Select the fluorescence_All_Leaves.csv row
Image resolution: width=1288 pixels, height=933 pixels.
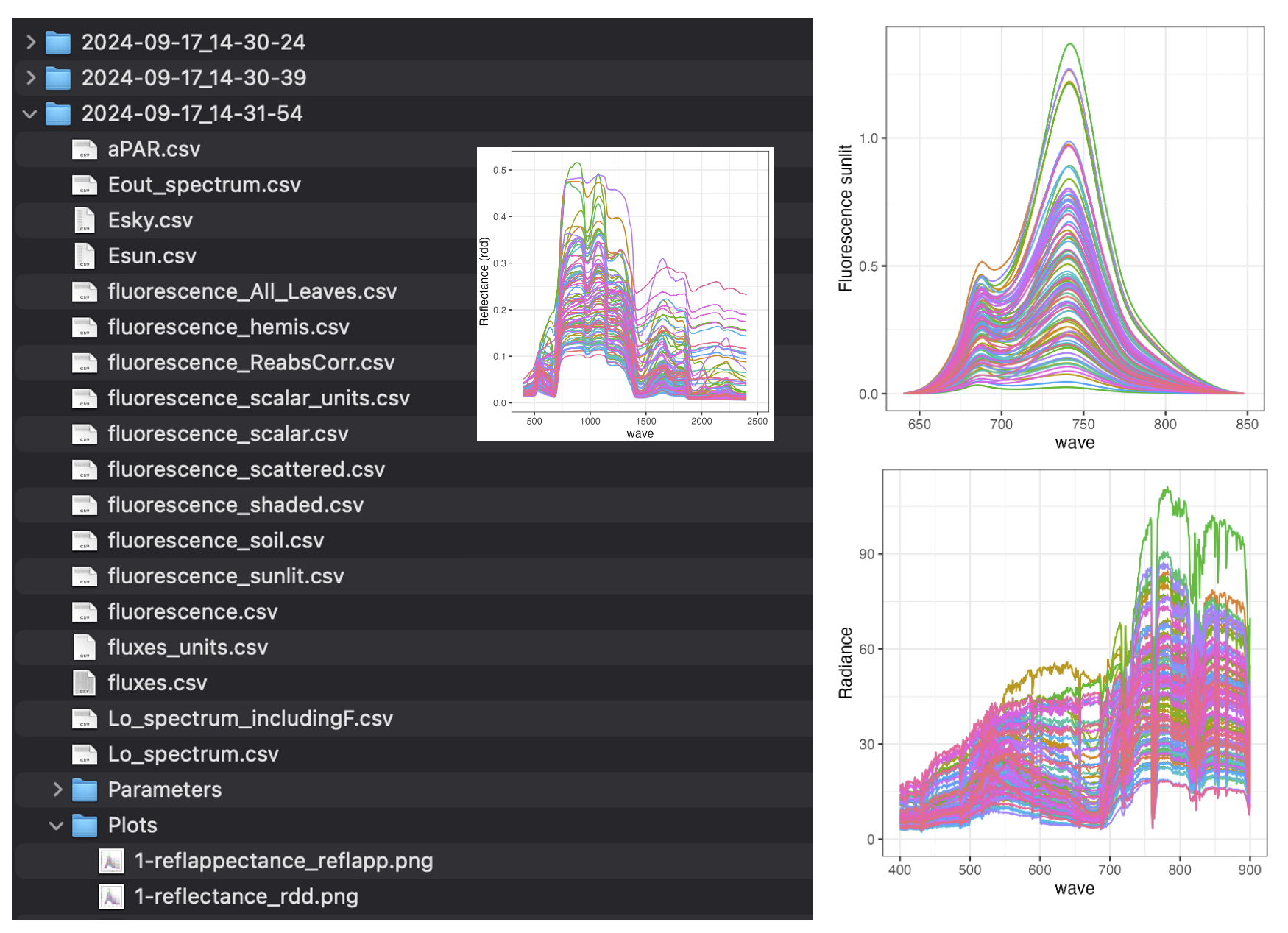coord(413,292)
